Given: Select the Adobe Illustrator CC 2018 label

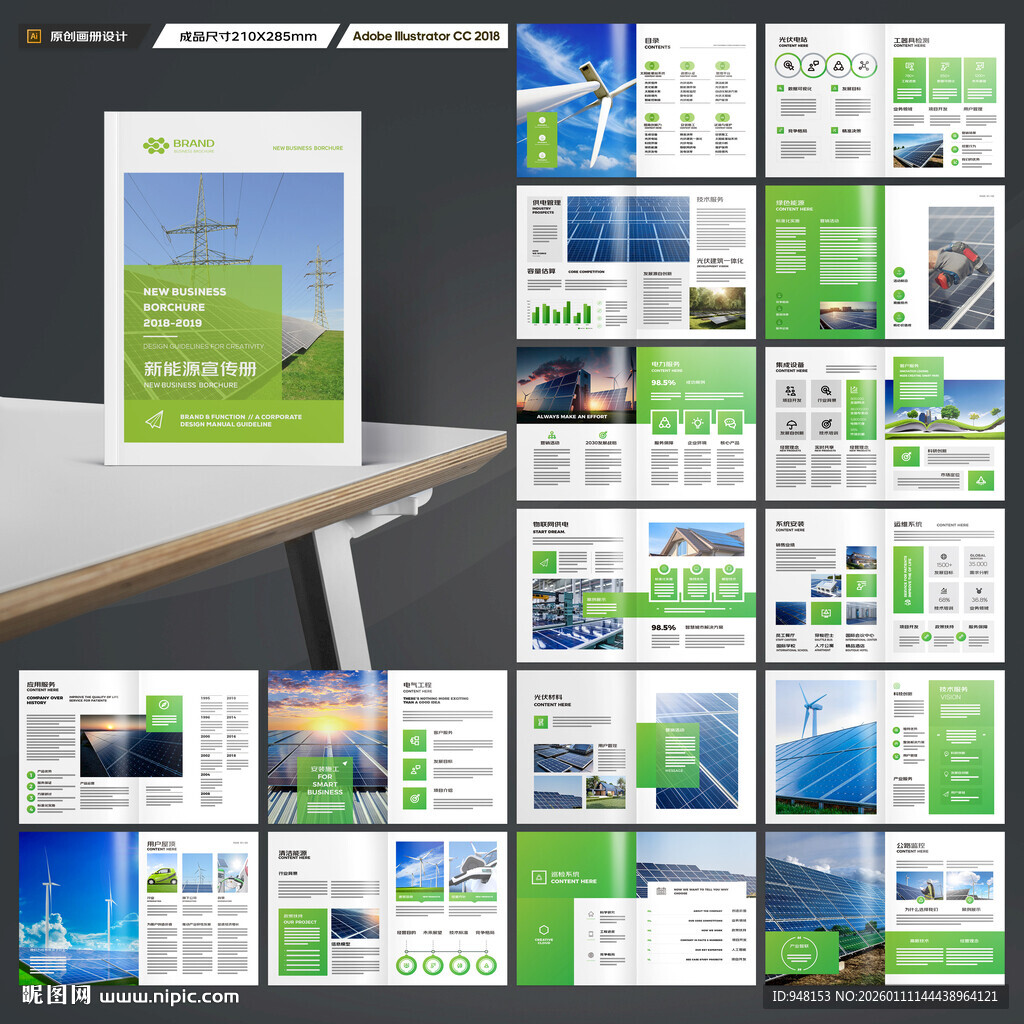Looking at the screenshot, I should (426, 36).
